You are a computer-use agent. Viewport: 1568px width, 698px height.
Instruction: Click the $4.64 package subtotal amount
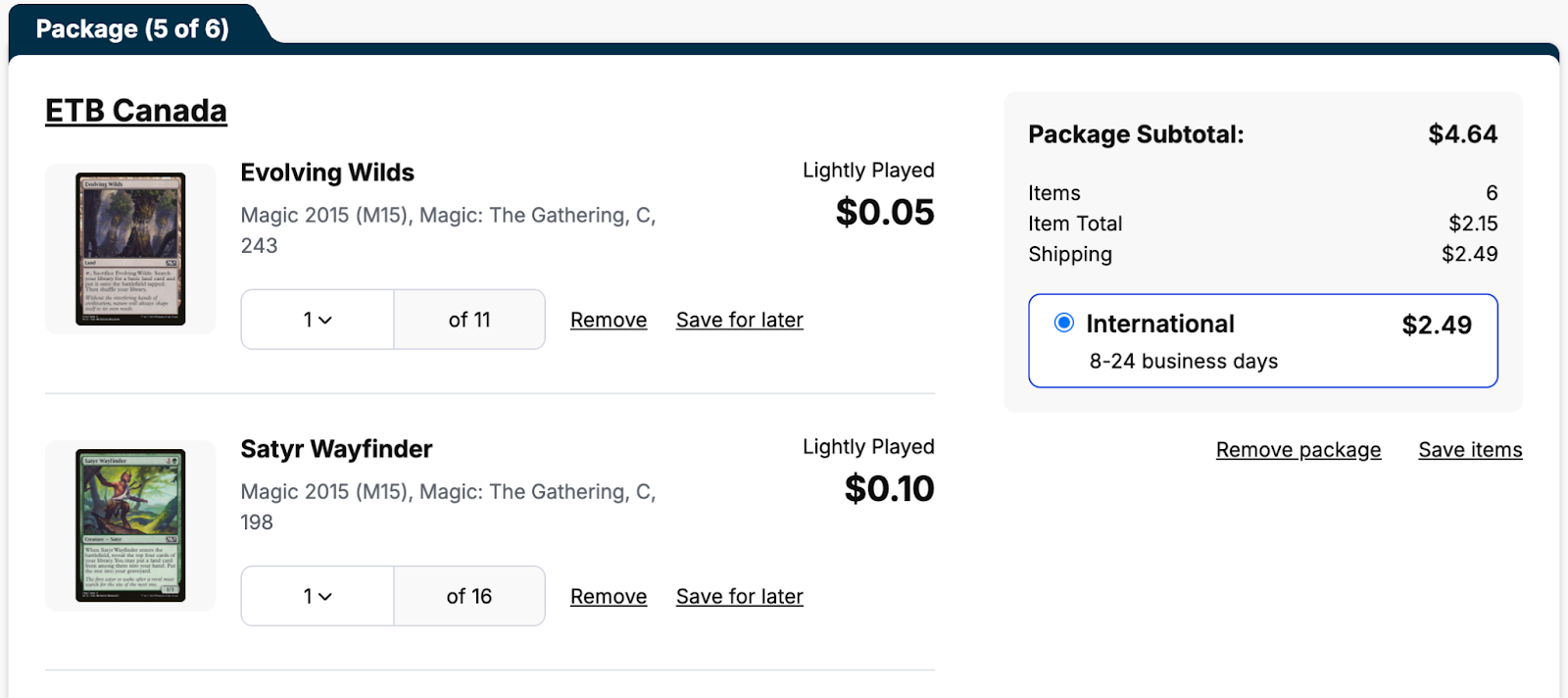tap(1462, 134)
